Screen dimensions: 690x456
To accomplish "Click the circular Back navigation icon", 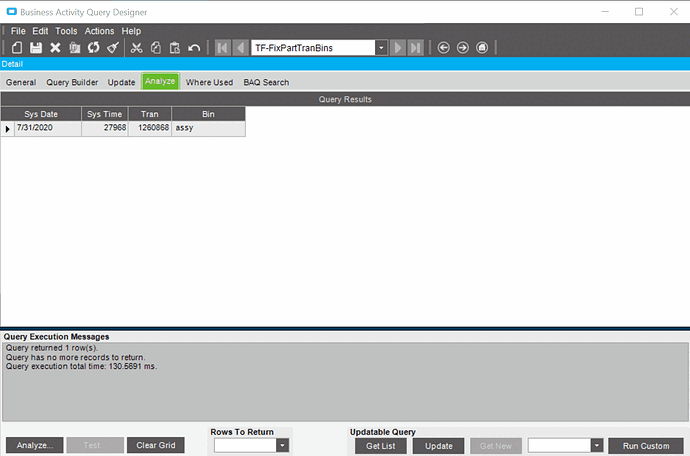I will [x=444, y=48].
